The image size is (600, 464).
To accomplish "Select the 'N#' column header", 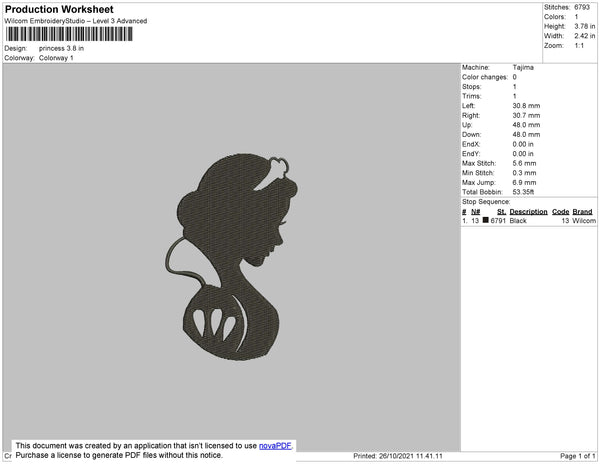I will coord(476,212).
